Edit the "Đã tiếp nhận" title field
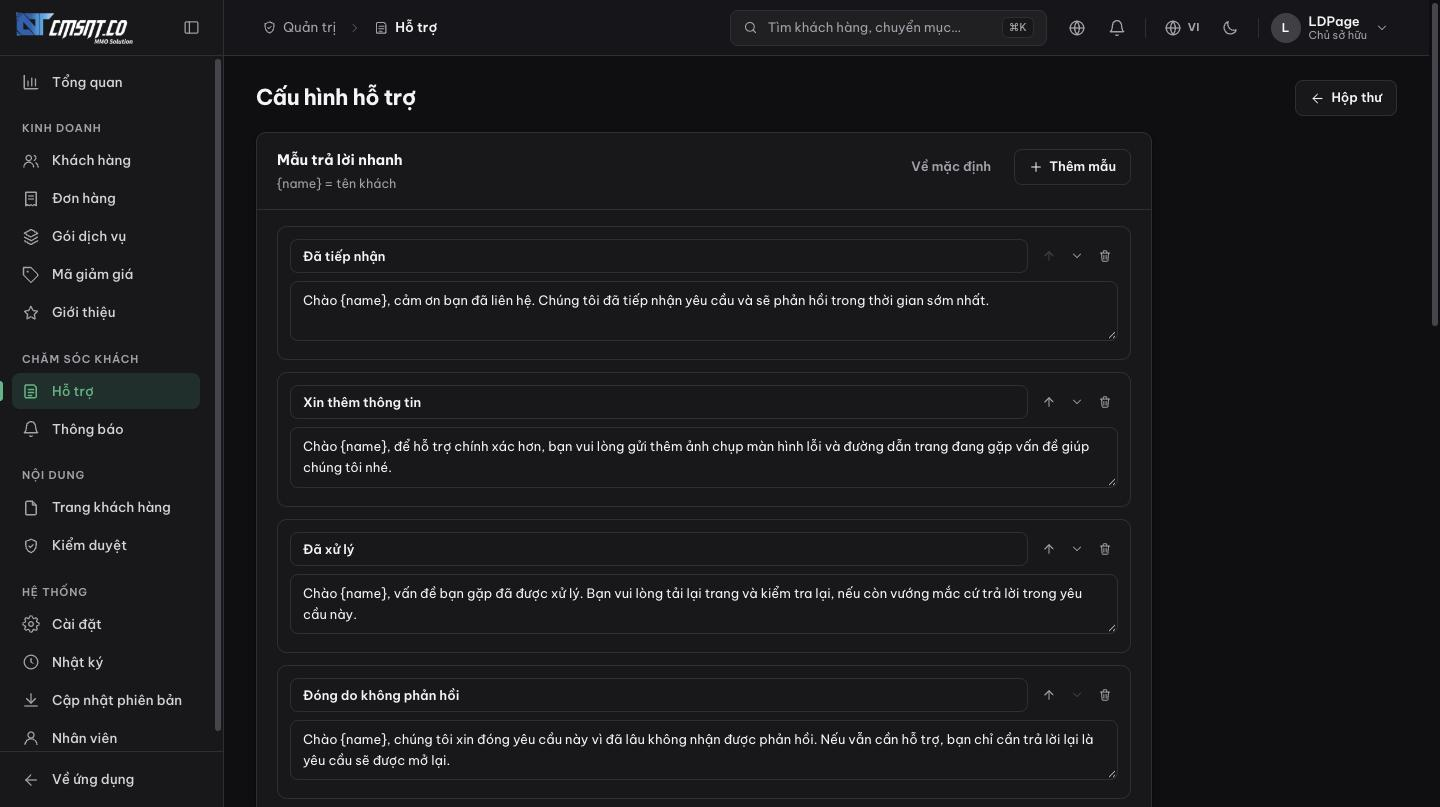1440x807 pixels. (x=658, y=256)
